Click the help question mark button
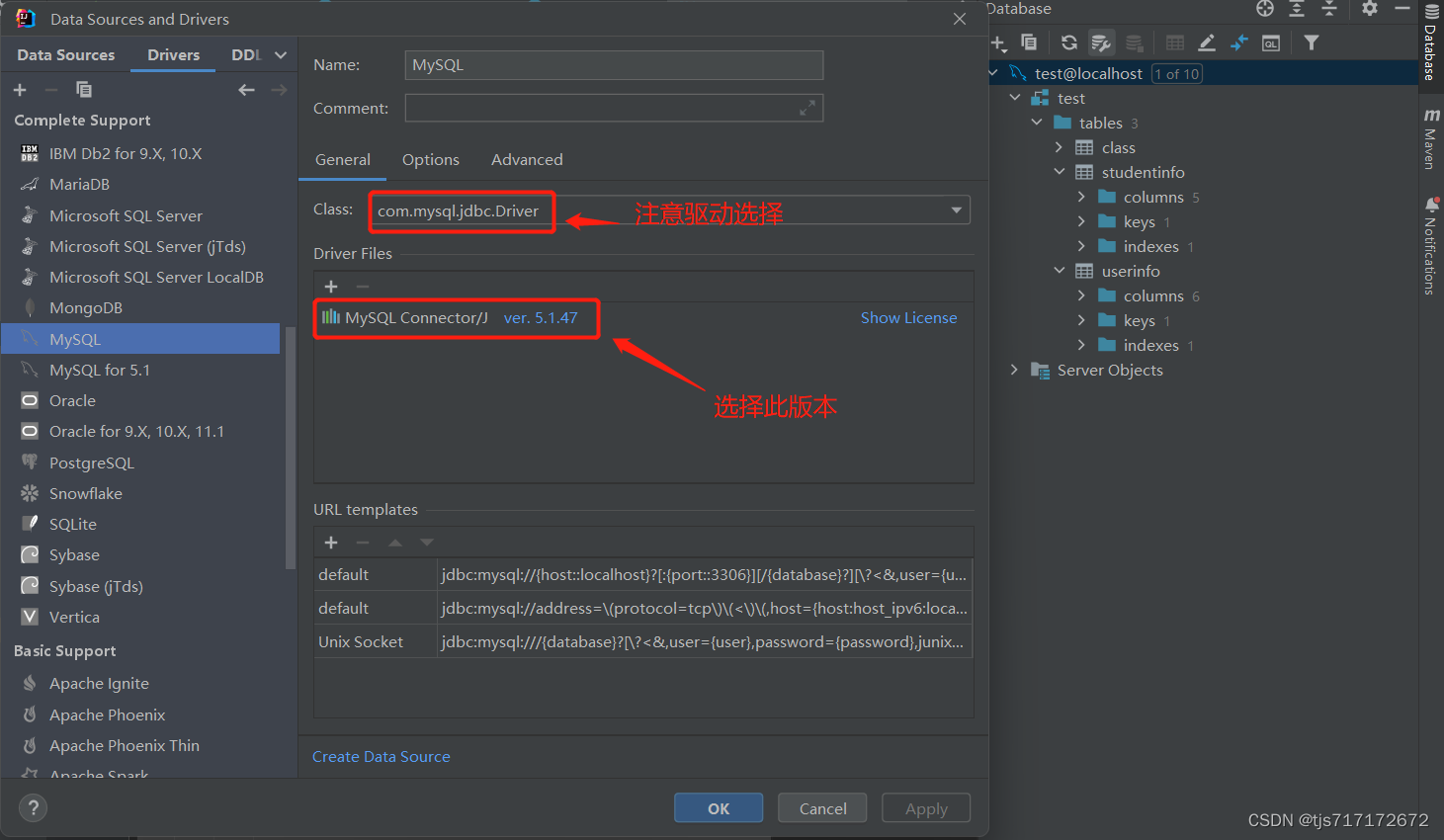Viewport: 1444px width, 840px height. [33, 808]
